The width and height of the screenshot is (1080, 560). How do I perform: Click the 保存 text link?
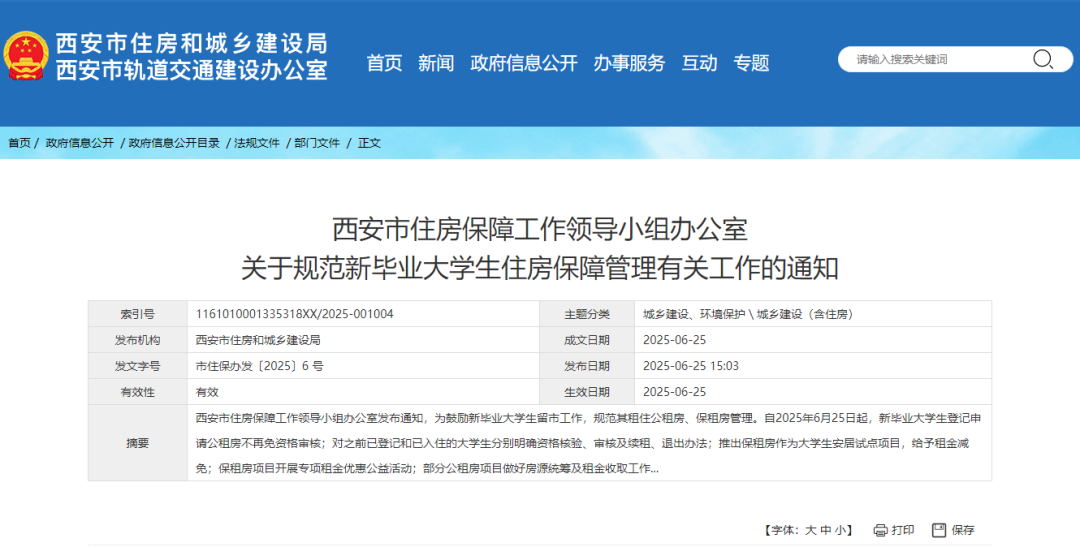[963, 530]
